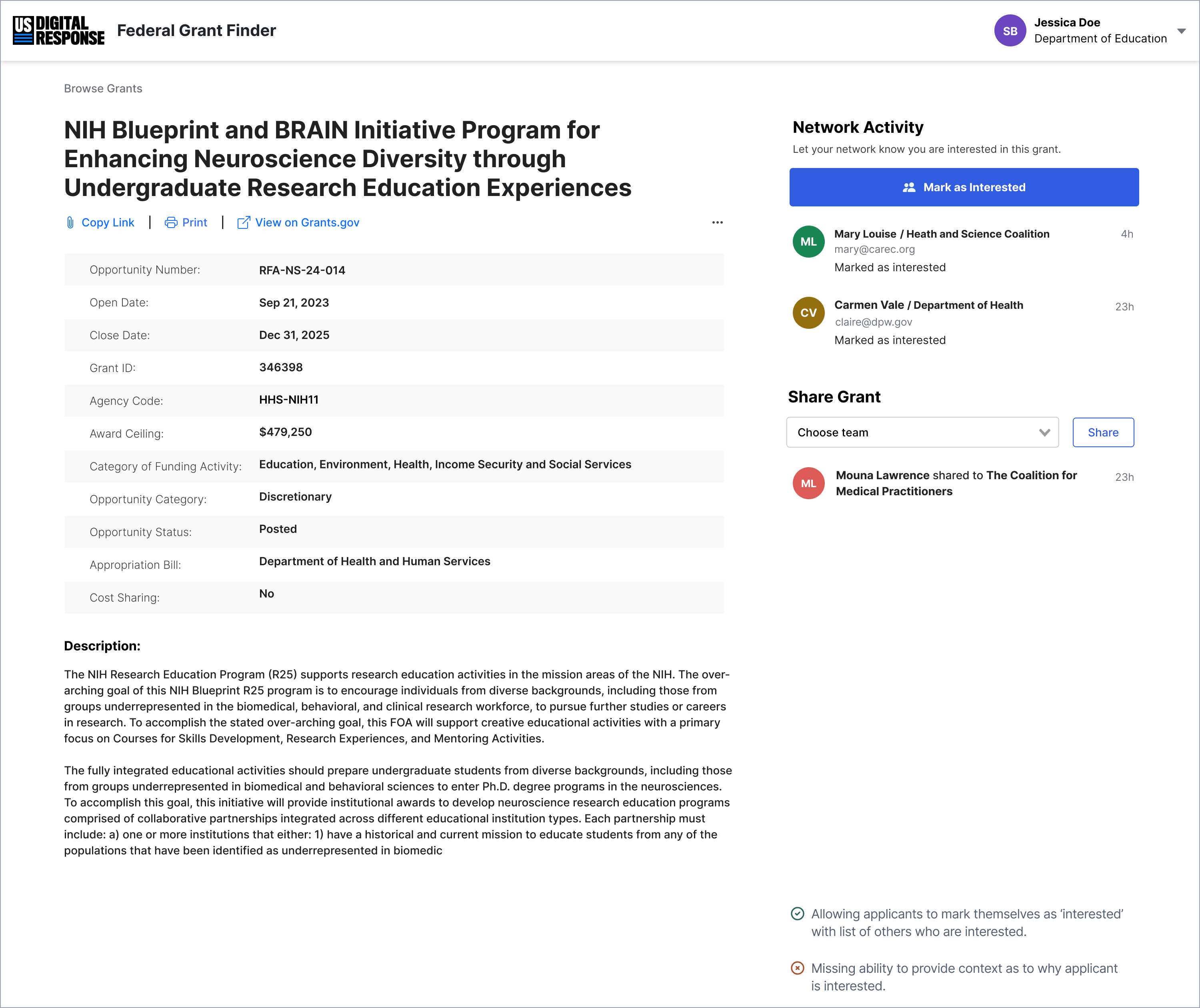Click the Print link text
Screen dimensions: 1200x1008
pyautogui.click(x=195, y=222)
